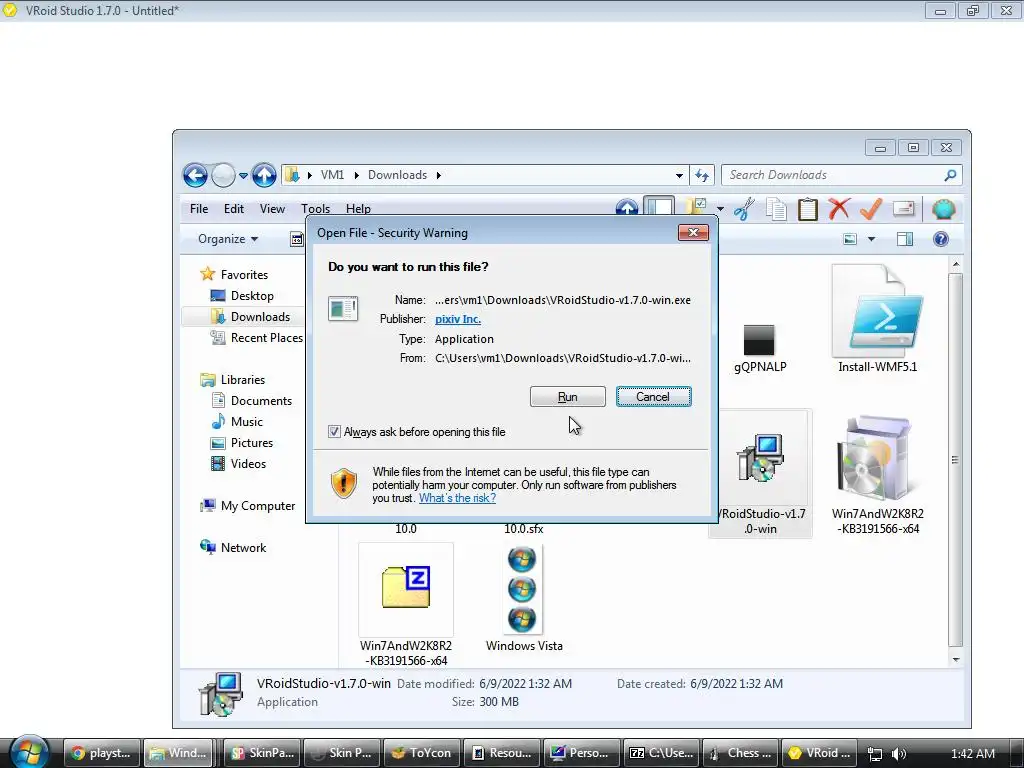Cancel the Open File security warning
Viewport: 1024px width, 768px height.
click(x=653, y=396)
